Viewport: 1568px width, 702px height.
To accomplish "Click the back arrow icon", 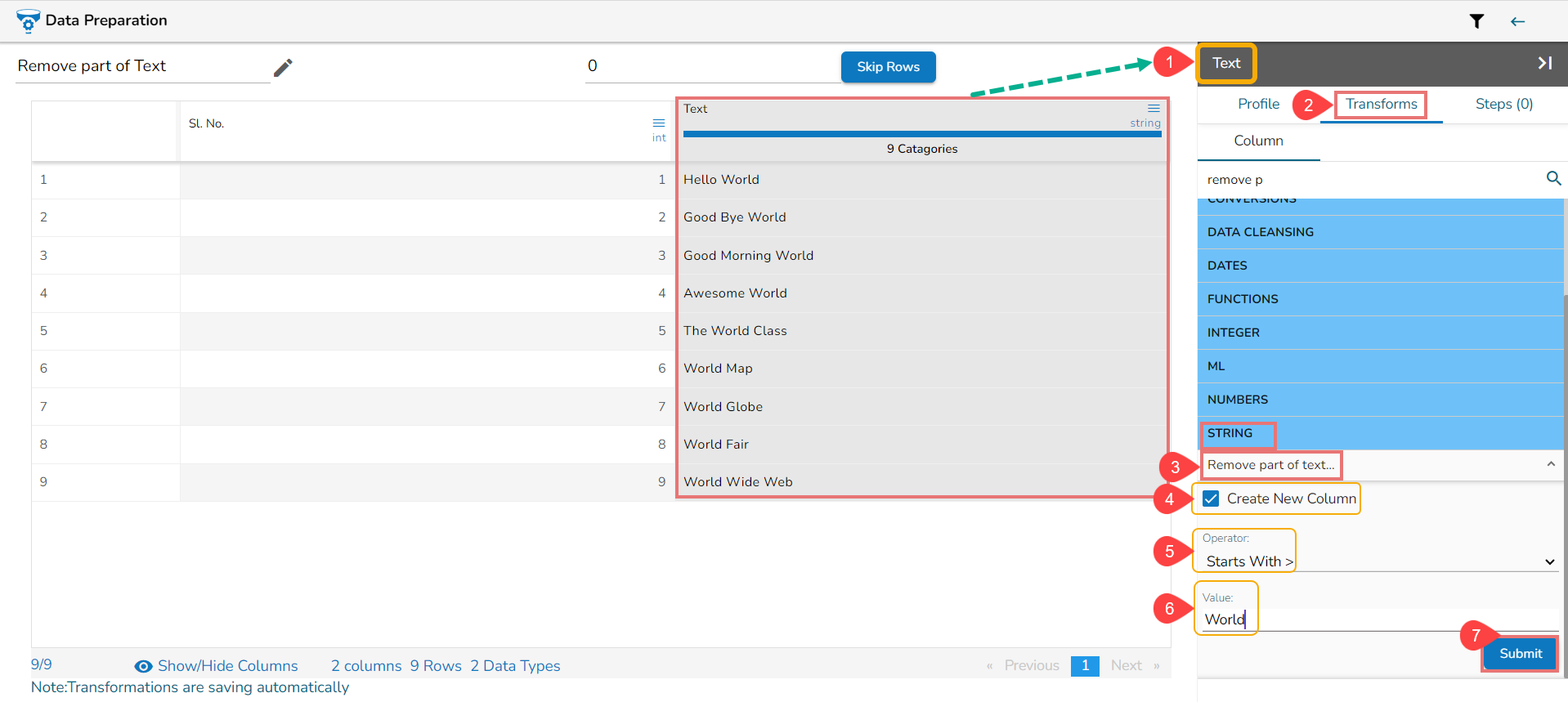I will pyautogui.click(x=1518, y=21).
